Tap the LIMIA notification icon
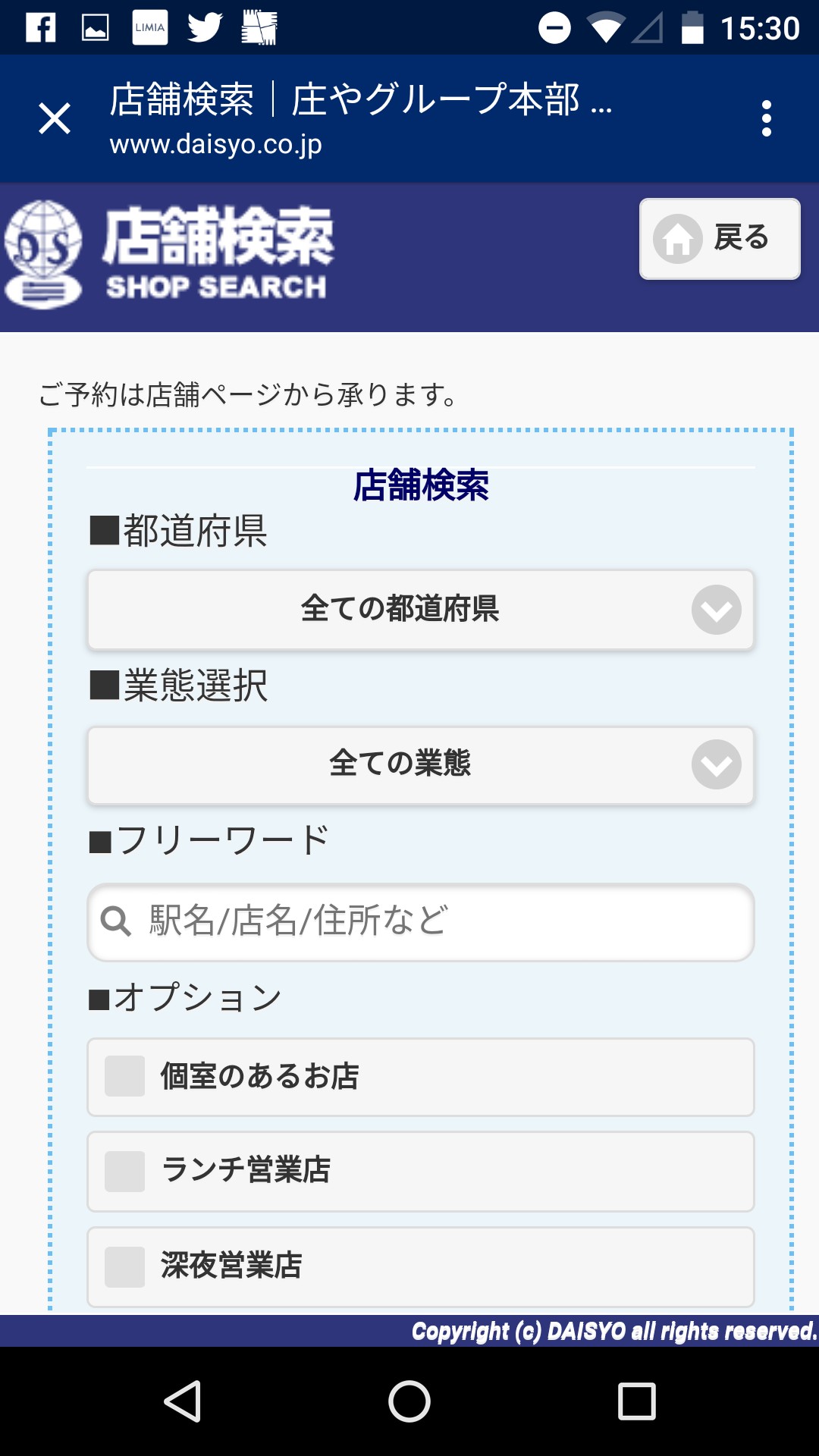819x1456 pixels. pyautogui.click(x=150, y=28)
